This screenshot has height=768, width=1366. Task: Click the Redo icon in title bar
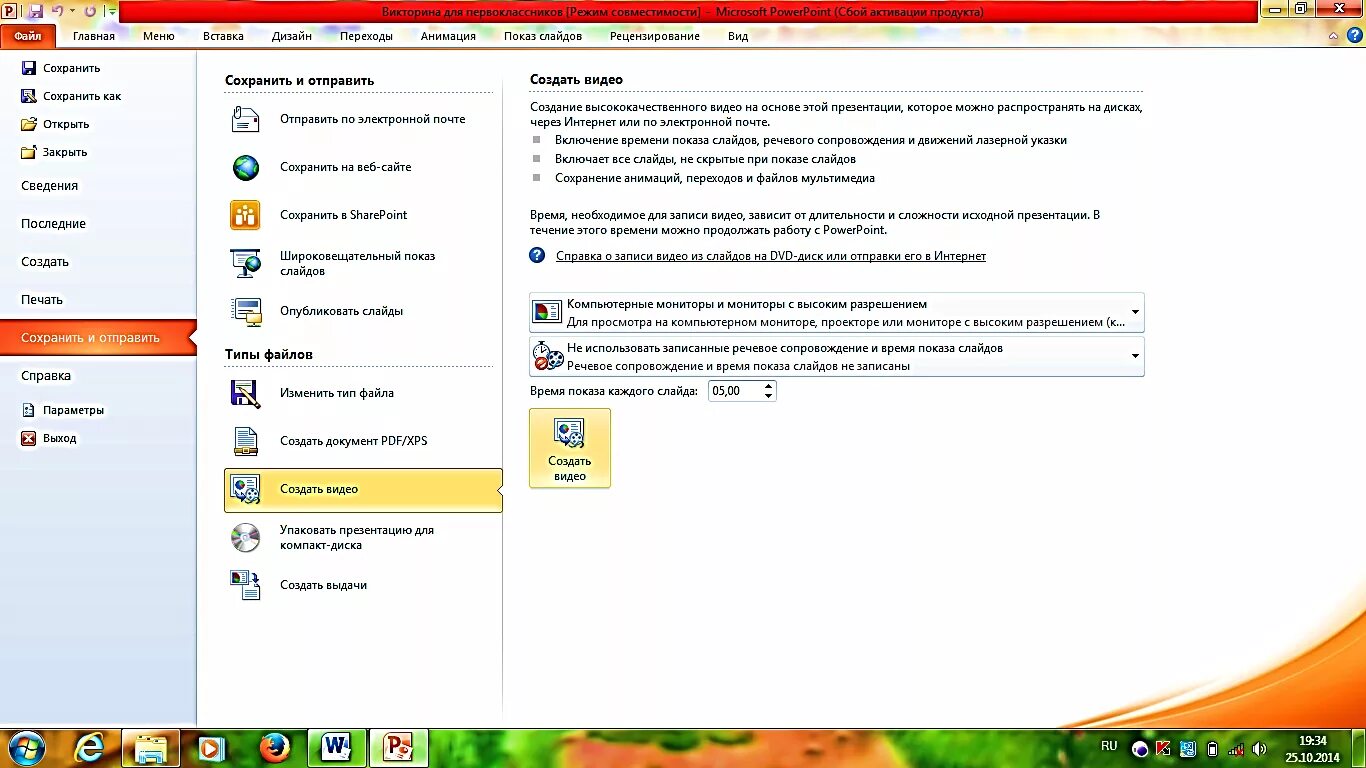[x=90, y=11]
